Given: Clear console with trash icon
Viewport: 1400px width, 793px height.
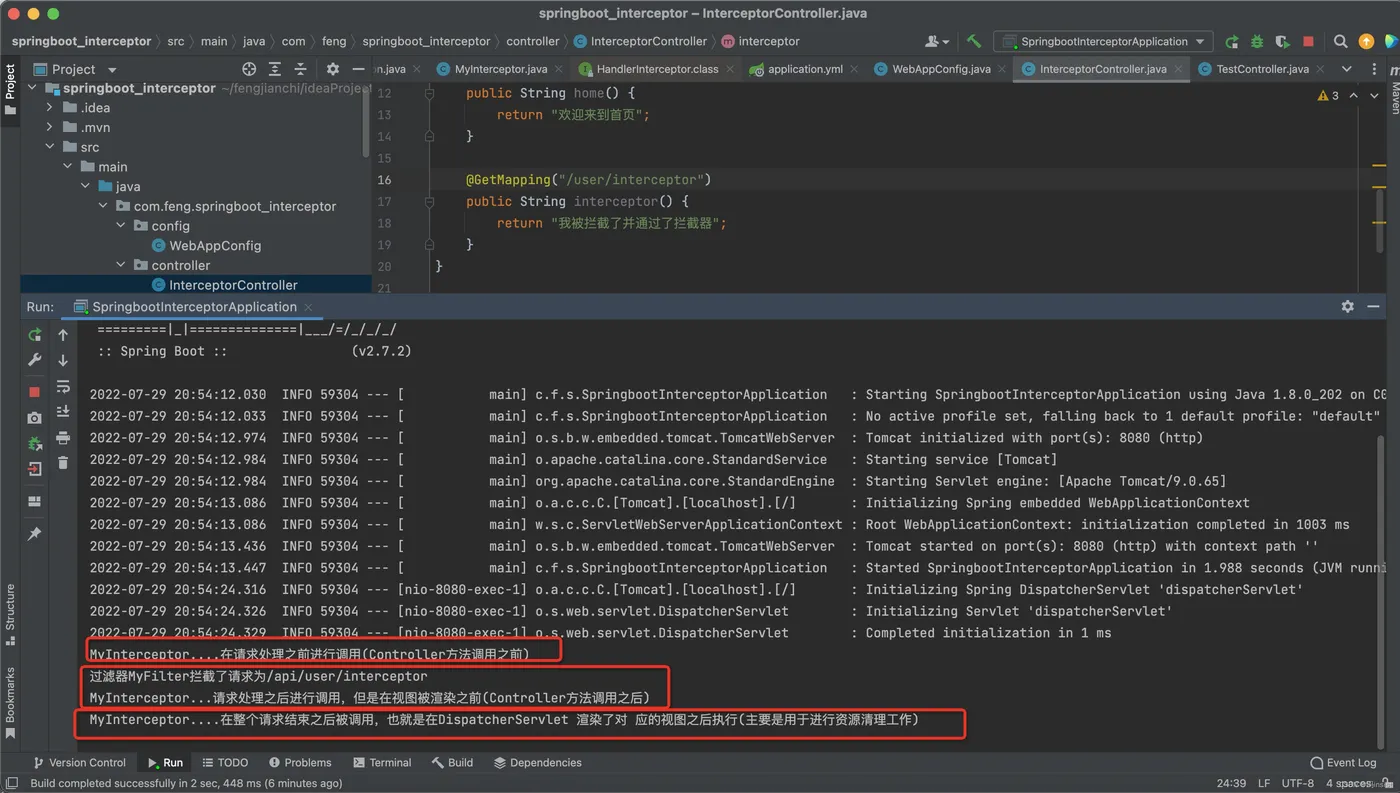Looking at the screenshot, I should 63,462.
